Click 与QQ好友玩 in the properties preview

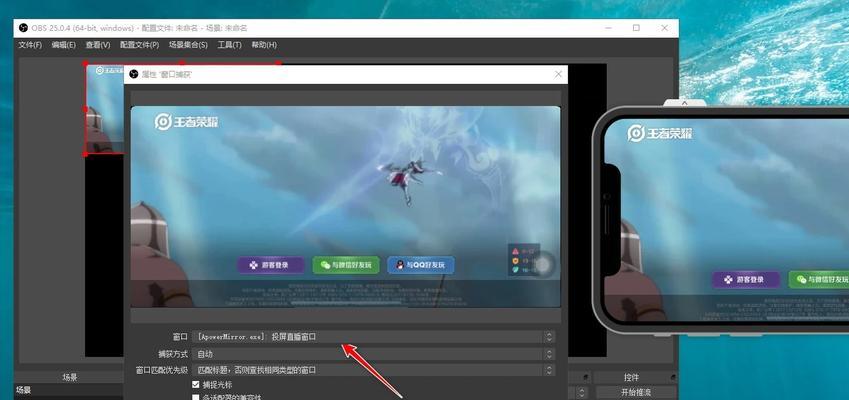coord(421,265)
